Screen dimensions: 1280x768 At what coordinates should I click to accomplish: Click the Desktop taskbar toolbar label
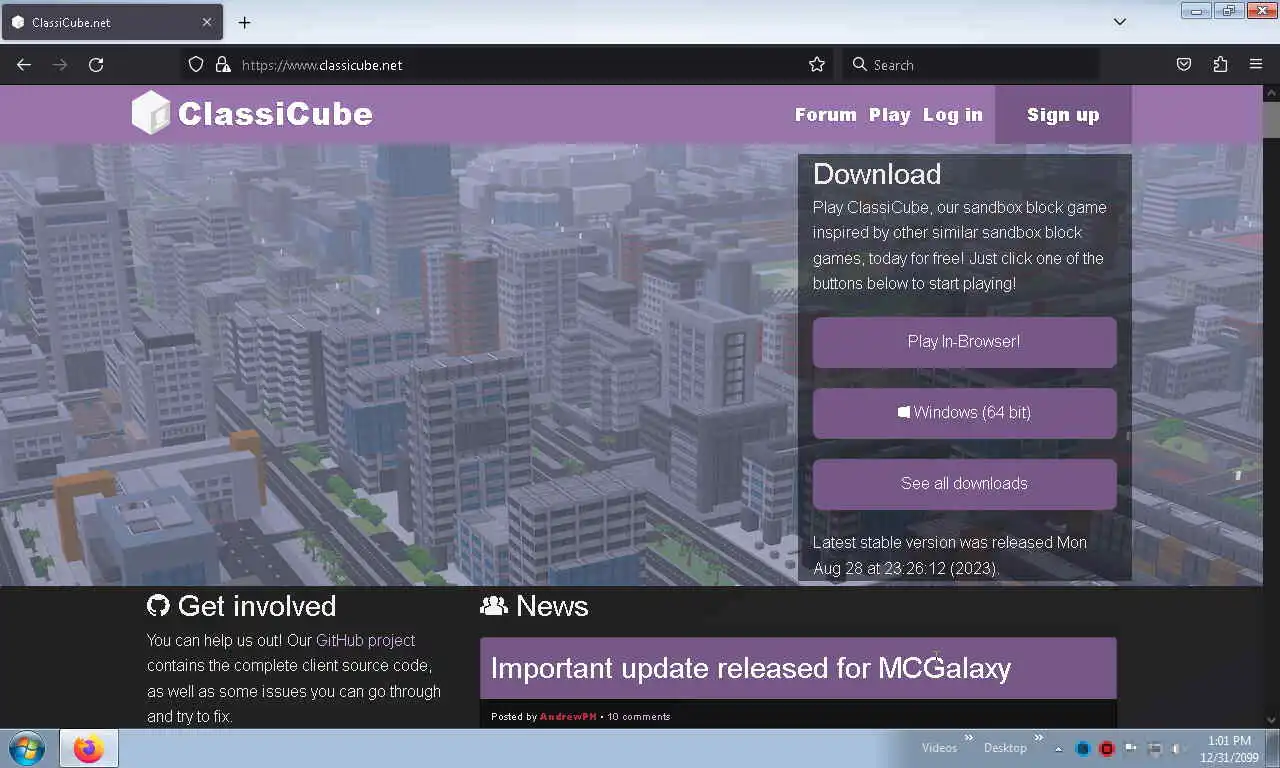(1005, 748)
